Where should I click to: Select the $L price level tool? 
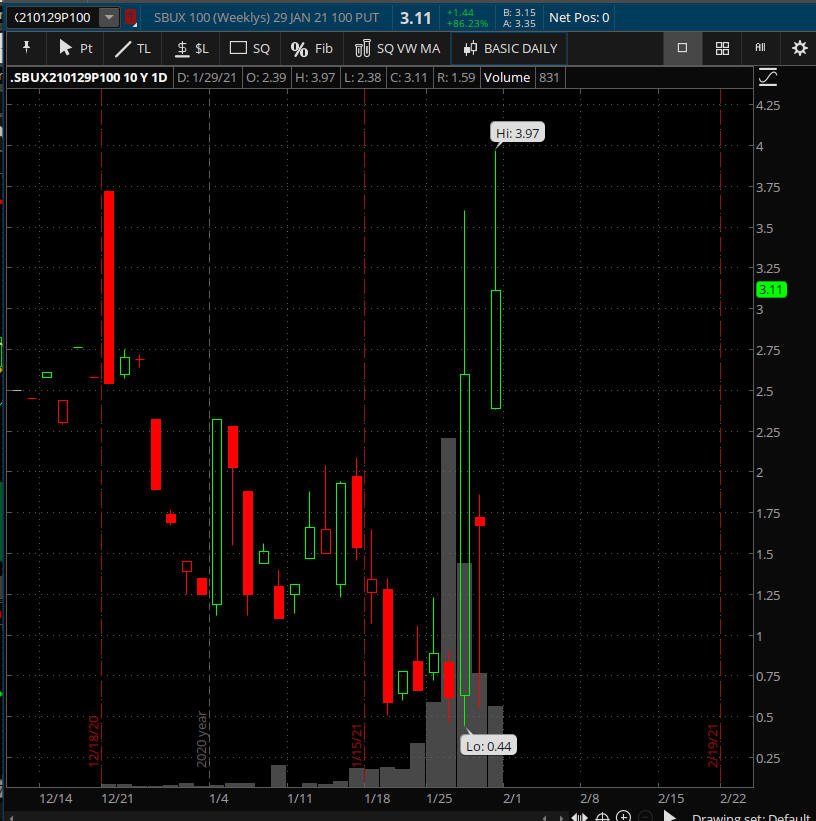click(x=192, y=49)
